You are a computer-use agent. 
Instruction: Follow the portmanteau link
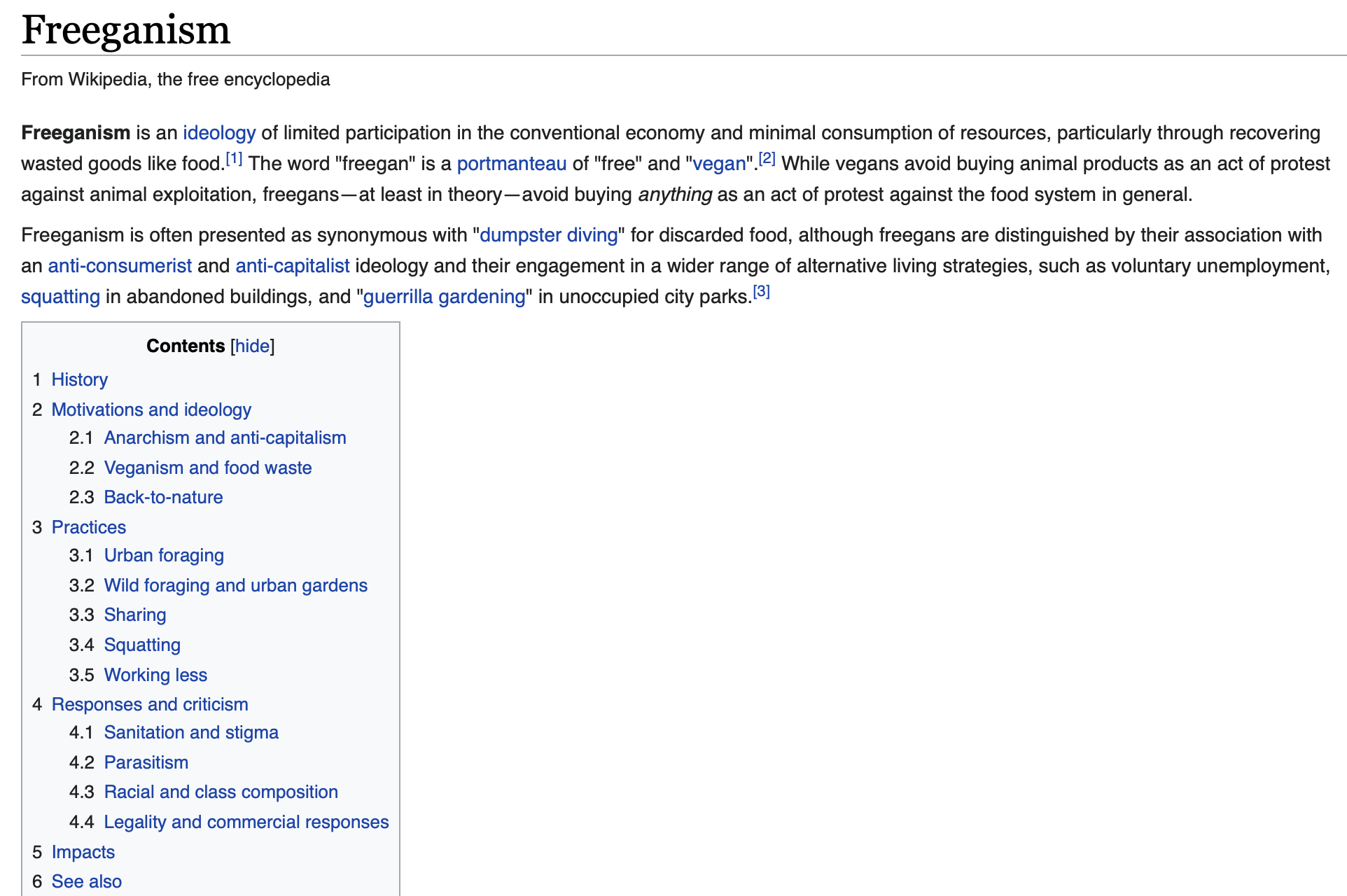(511, 164)
